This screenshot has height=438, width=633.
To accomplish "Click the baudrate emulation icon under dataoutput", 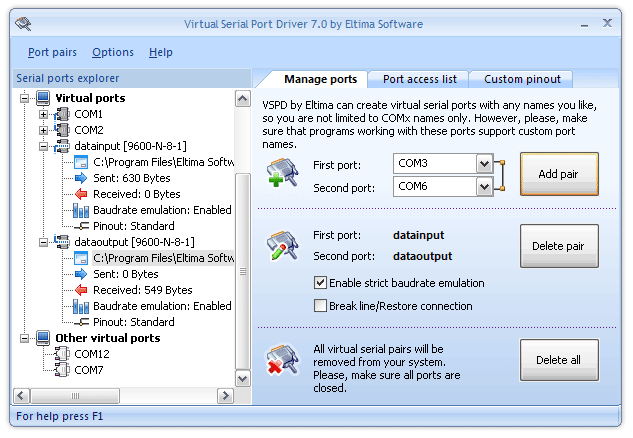I will pyautogui.click(x=81, y=306).
